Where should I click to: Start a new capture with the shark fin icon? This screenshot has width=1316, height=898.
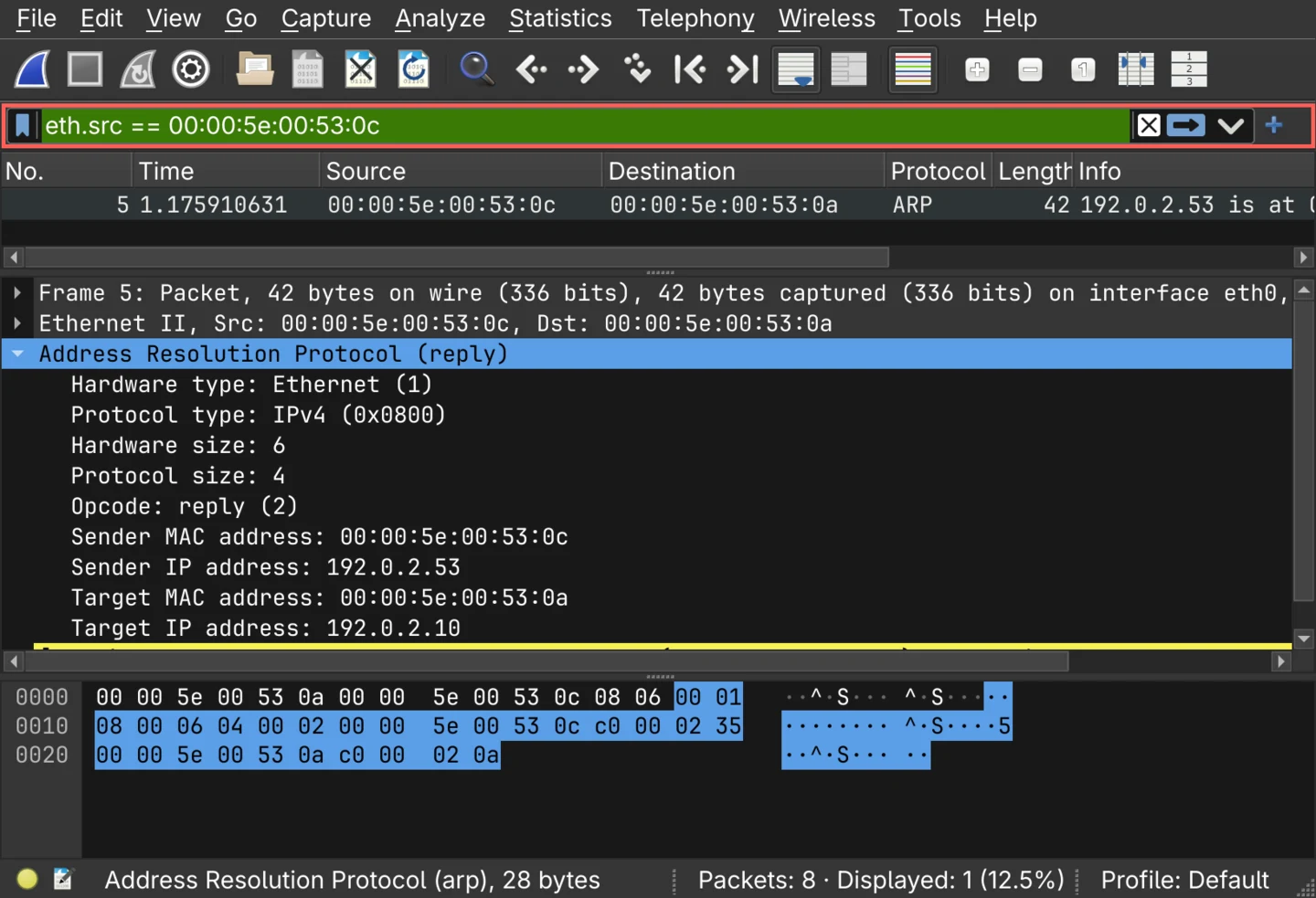(33, 69)
